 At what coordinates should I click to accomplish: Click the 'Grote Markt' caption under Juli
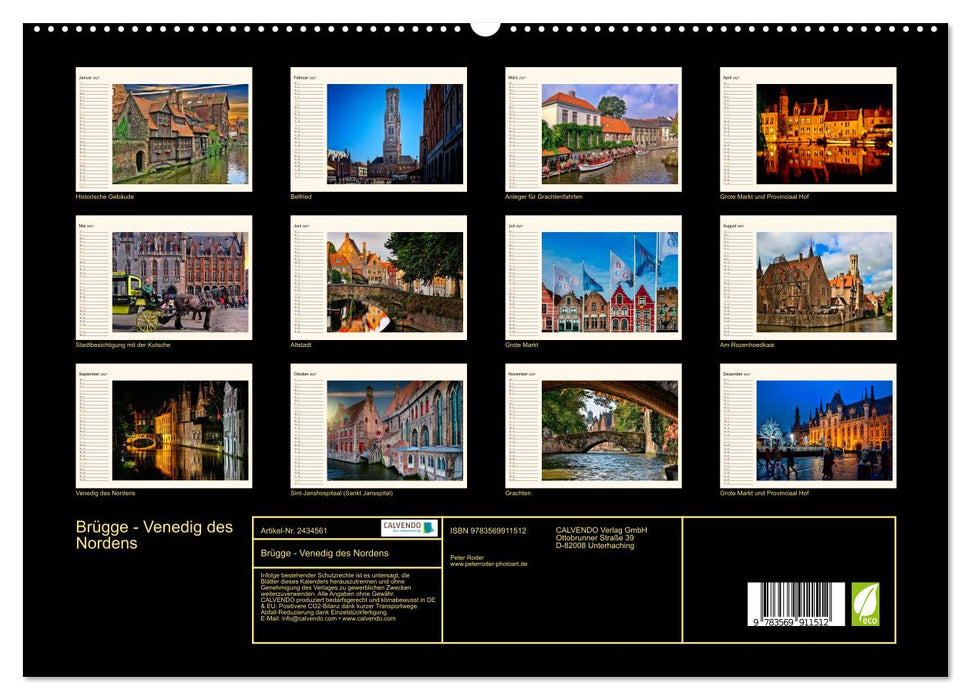click(x=522, y=345)
